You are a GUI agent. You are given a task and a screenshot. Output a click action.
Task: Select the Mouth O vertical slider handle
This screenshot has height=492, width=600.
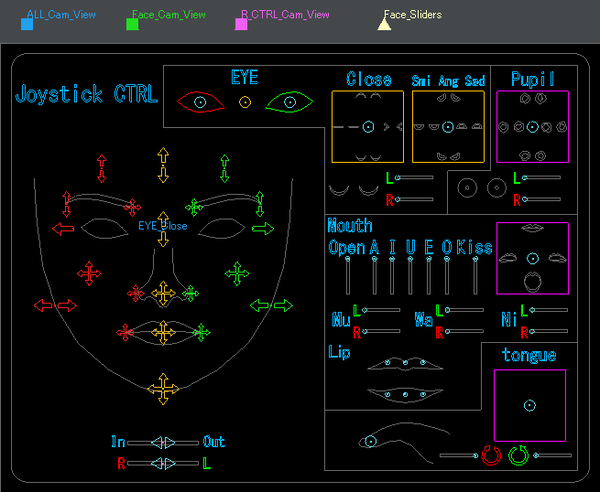(x=447, y=259)
